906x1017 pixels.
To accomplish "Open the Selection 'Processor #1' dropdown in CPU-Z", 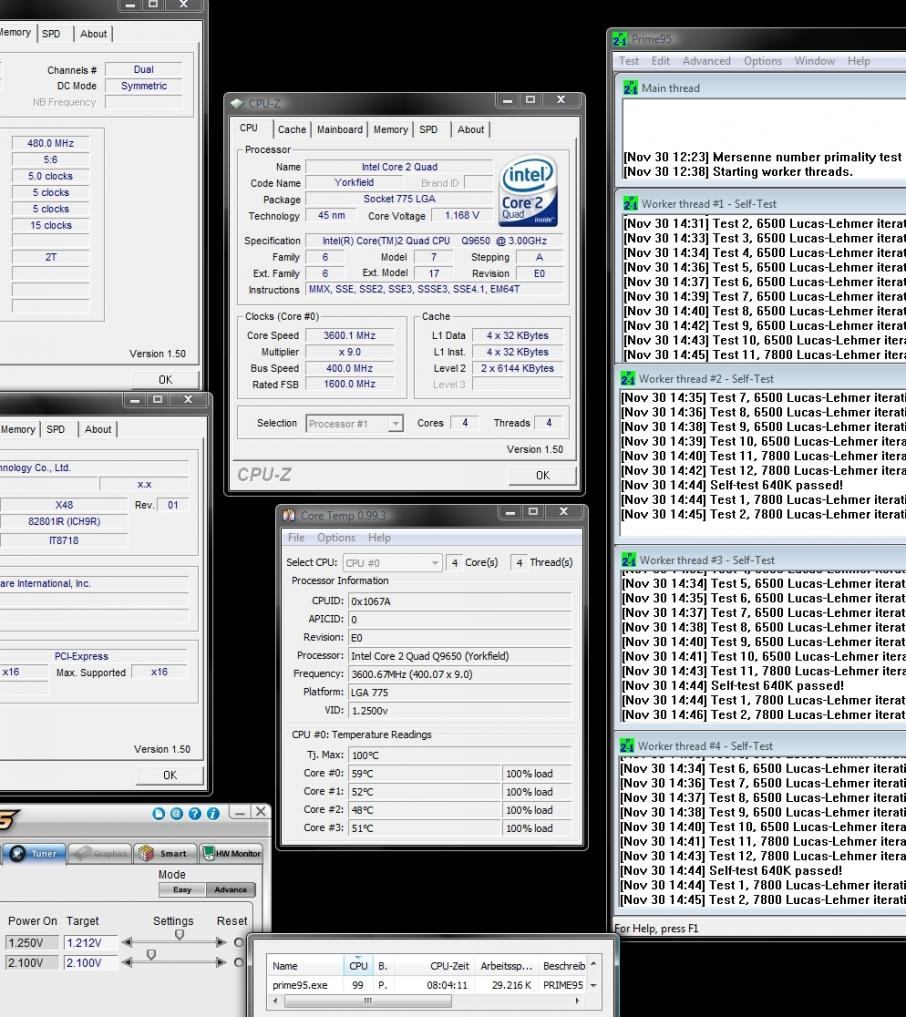I will click(355, 424).
